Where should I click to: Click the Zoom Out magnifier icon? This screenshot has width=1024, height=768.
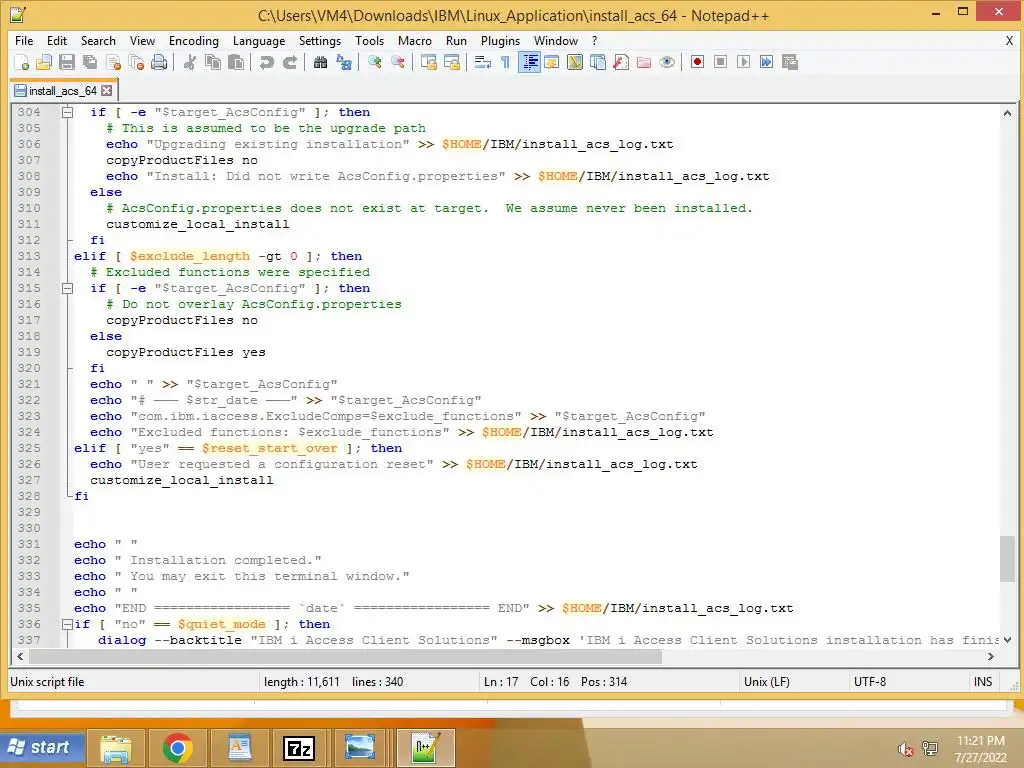click(x=397, y=62)
